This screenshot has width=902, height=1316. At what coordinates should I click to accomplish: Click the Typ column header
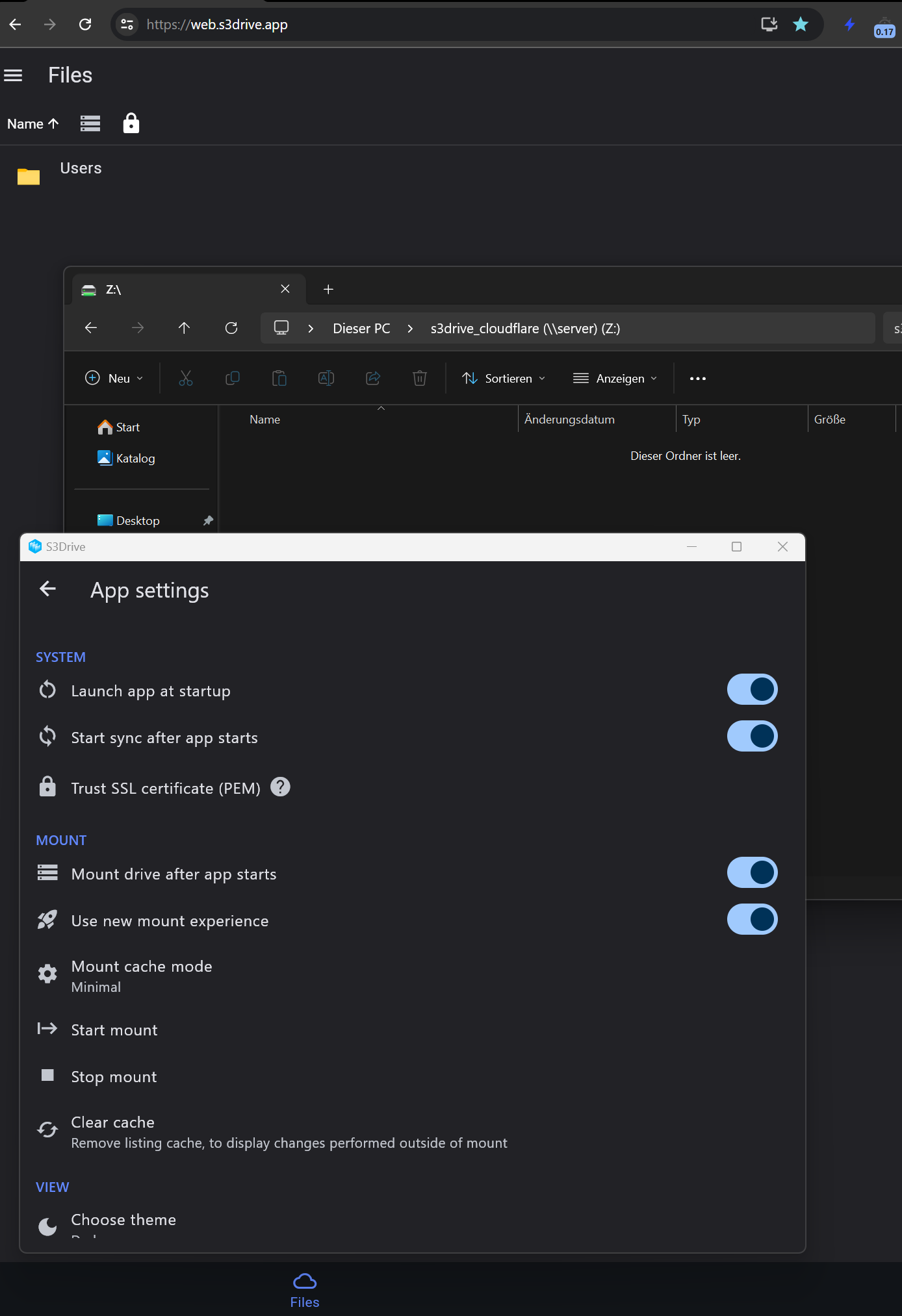(691, 420)
